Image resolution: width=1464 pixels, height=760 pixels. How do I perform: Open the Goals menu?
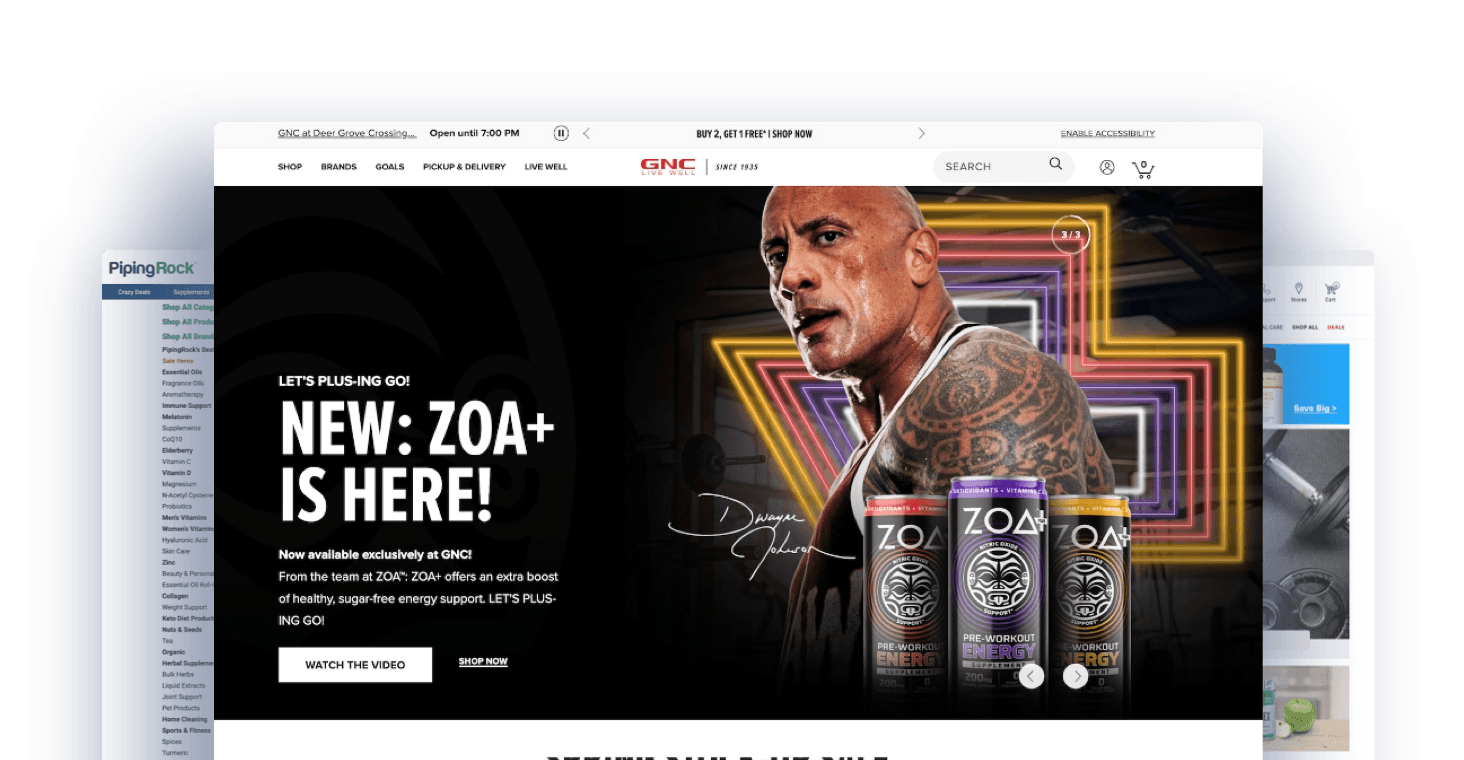(x=390, y=167)
